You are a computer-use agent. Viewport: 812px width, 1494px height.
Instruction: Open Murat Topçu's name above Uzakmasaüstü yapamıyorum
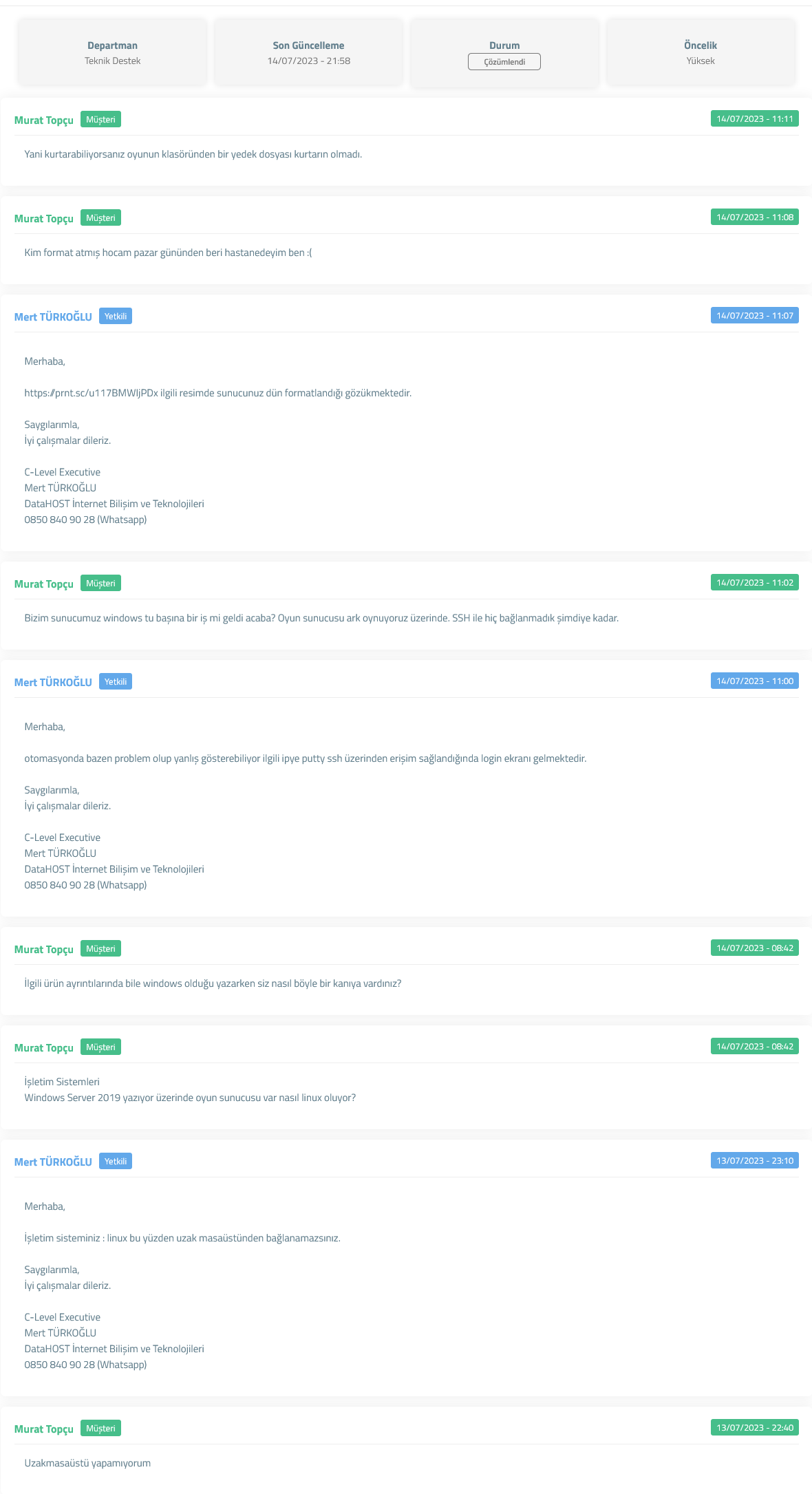44,1429
